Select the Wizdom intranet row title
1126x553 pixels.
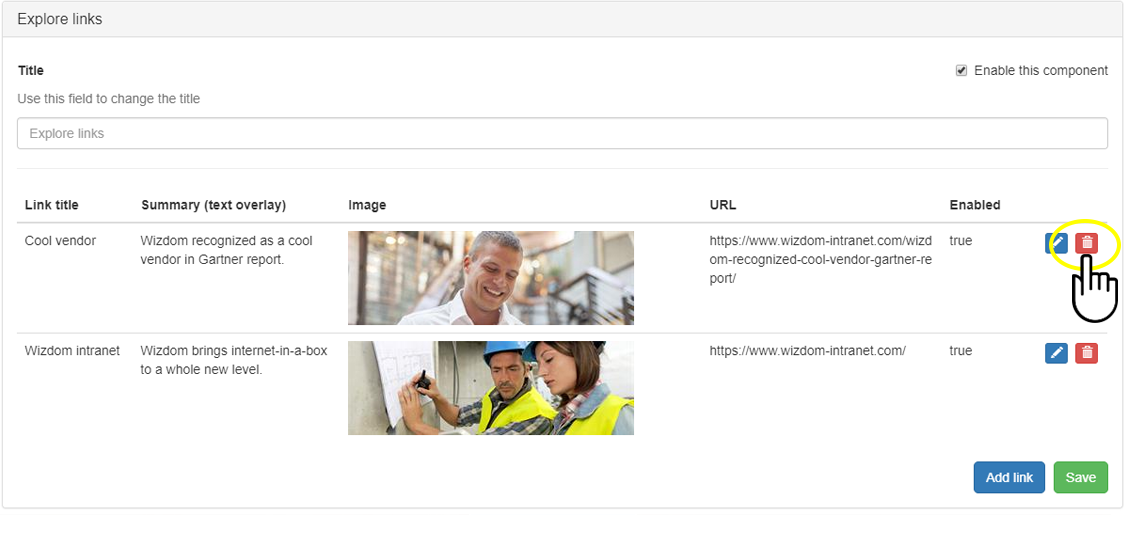pyautogui.click(x=72, y=351)
